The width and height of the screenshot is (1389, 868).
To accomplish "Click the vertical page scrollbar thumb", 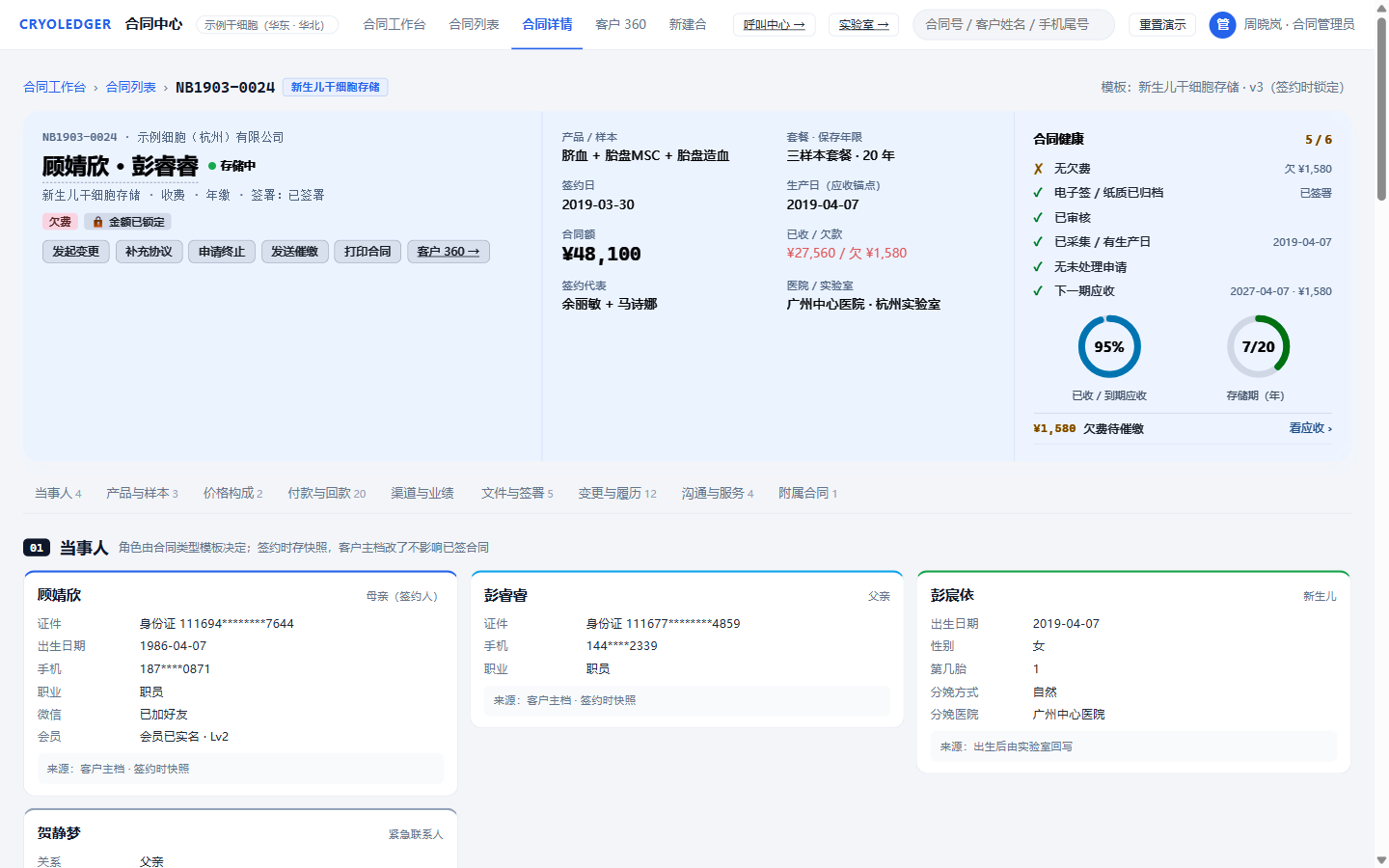I will coord(1381,108).
